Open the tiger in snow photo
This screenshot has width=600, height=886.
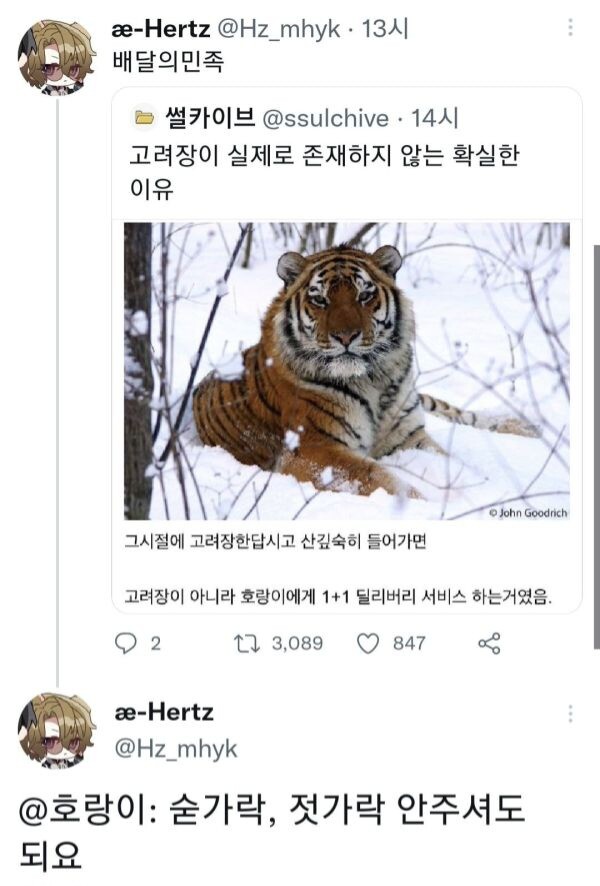tap(346, 371)
